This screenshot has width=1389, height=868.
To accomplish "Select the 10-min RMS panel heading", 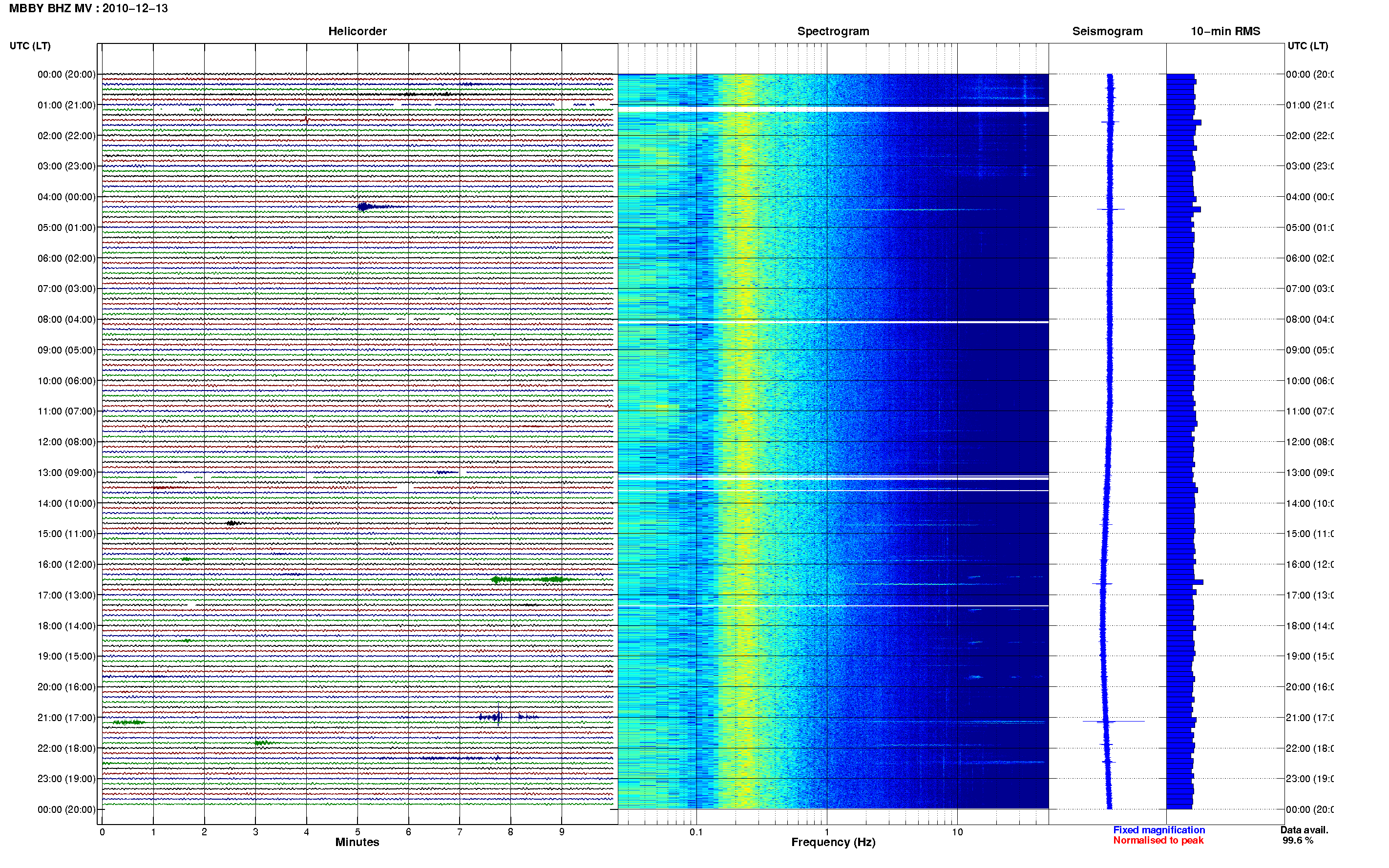I will point(1225,31).
